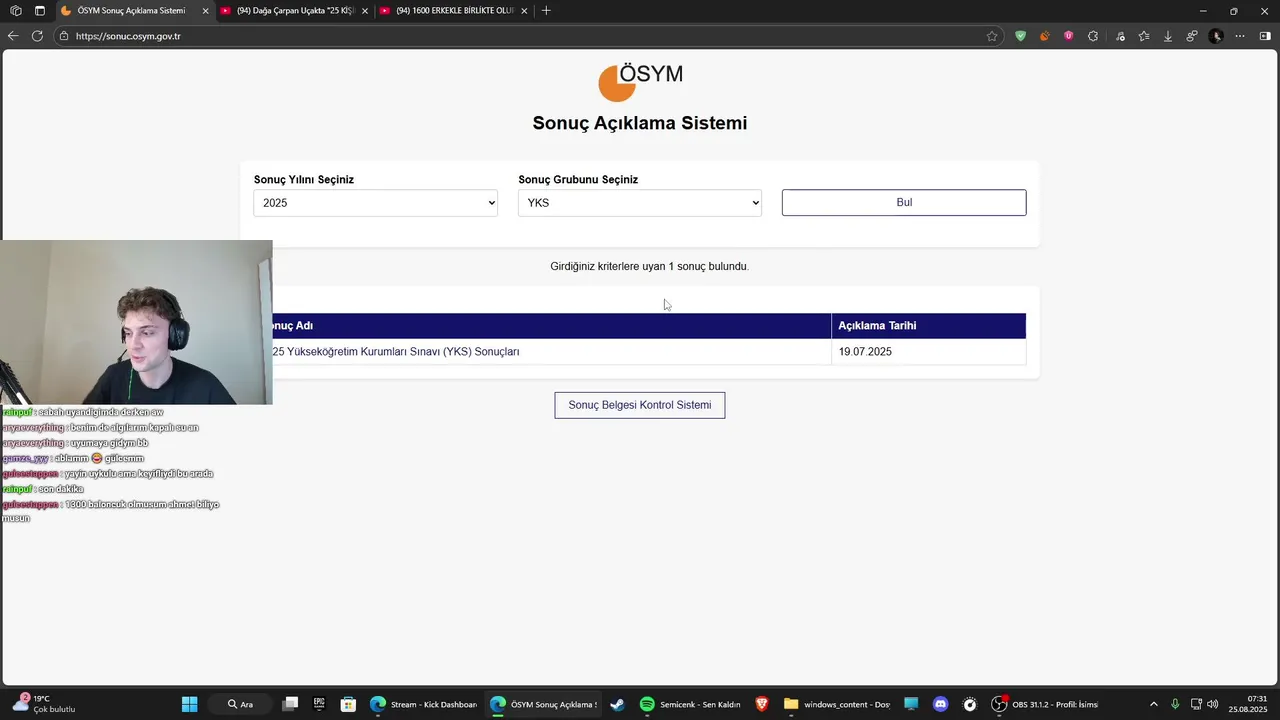Switch to Stream - Kick Dashboard taskbar window
Screen dimensions: 1280x720
tap(424, 704)
